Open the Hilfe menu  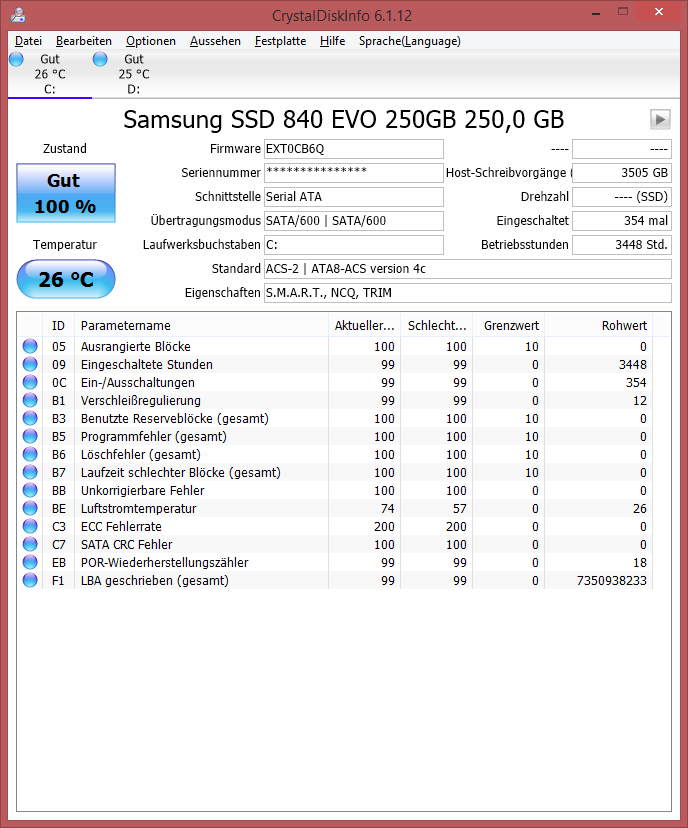click(332, 41)
